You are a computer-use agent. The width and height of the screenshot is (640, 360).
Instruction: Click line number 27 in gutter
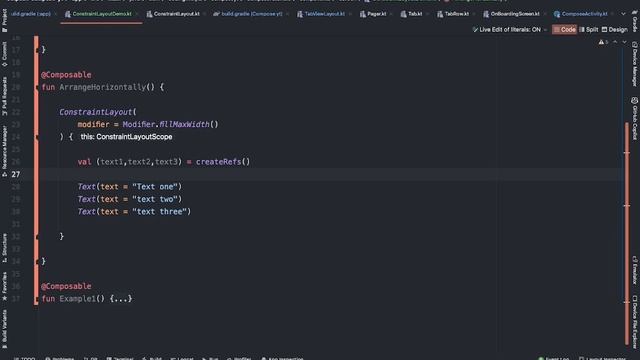coord(16,174)
